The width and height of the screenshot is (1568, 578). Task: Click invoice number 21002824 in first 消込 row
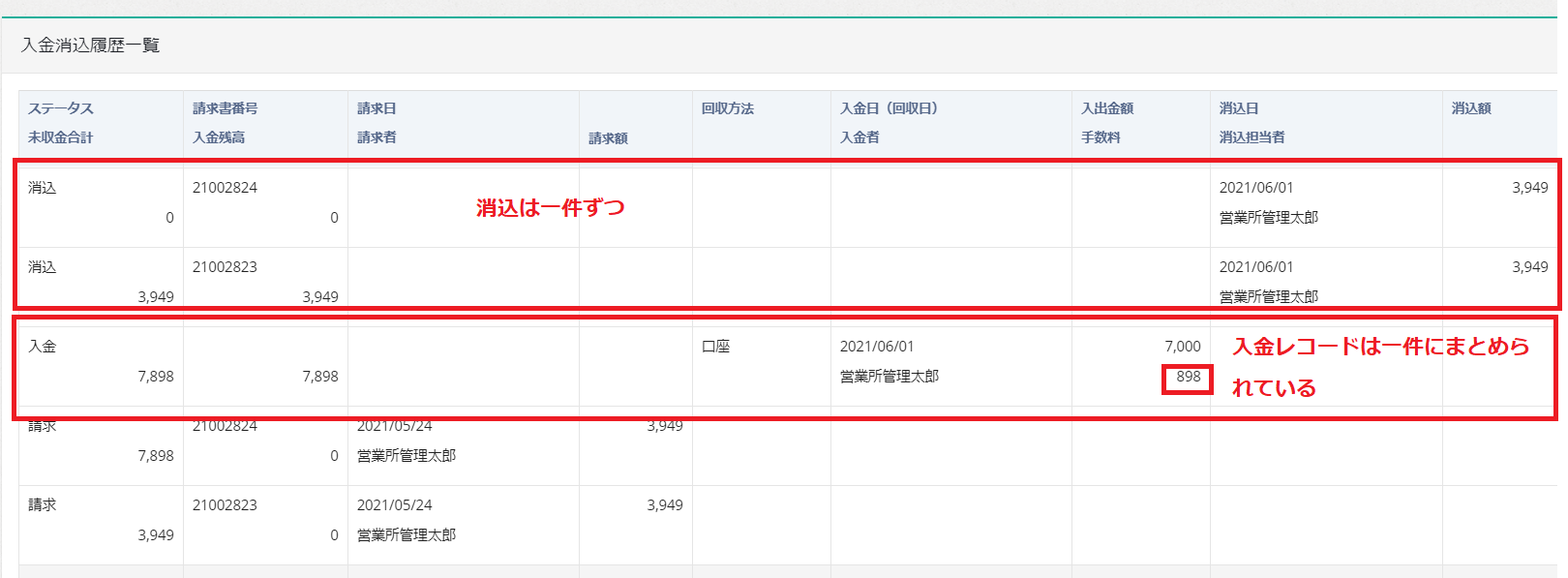225,188
